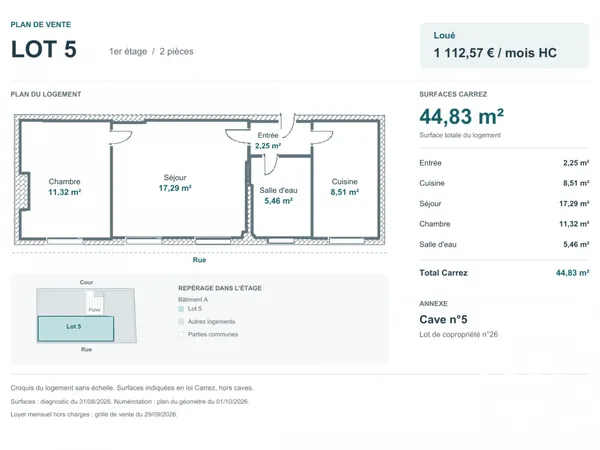Select the 5,46 m² value in the surfaces table
The image size is (600, 450).
click(576, 245)
